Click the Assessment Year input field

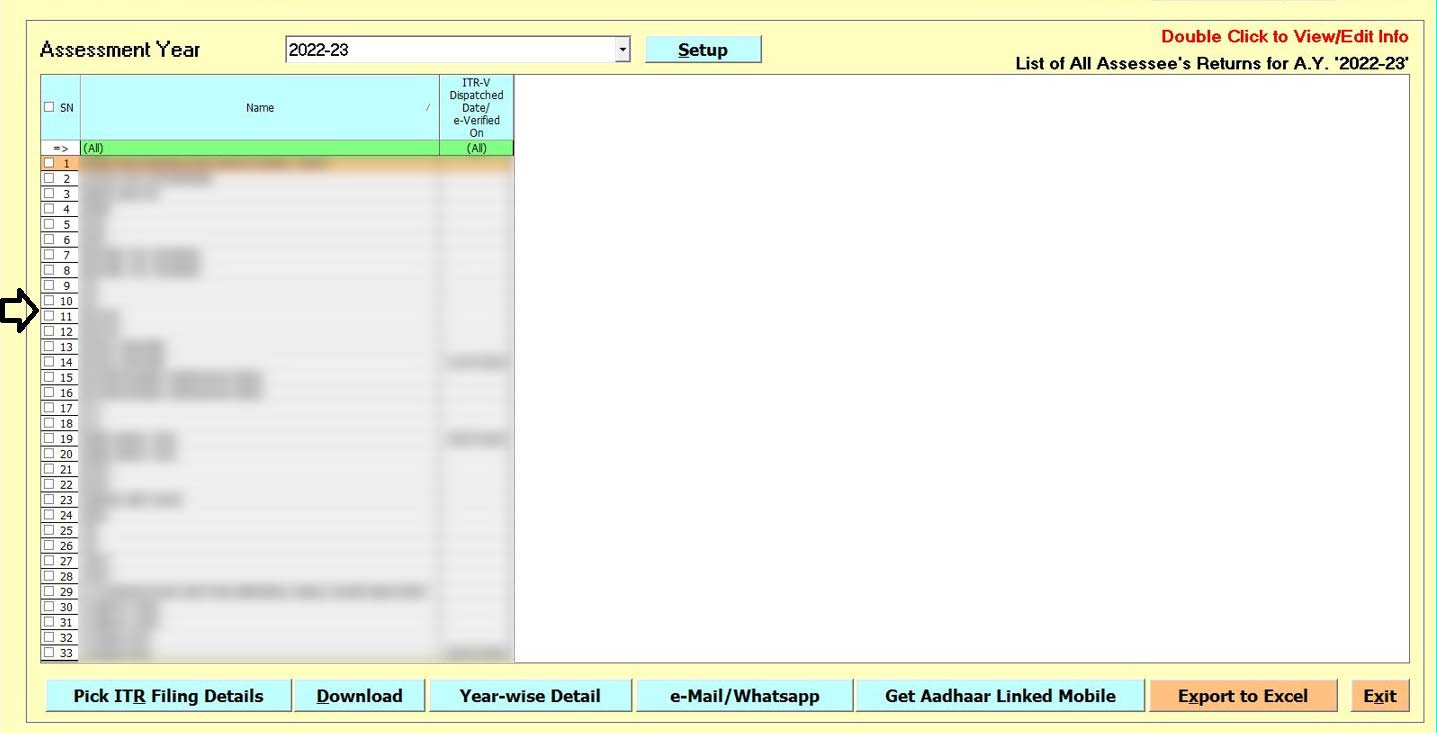450,49
